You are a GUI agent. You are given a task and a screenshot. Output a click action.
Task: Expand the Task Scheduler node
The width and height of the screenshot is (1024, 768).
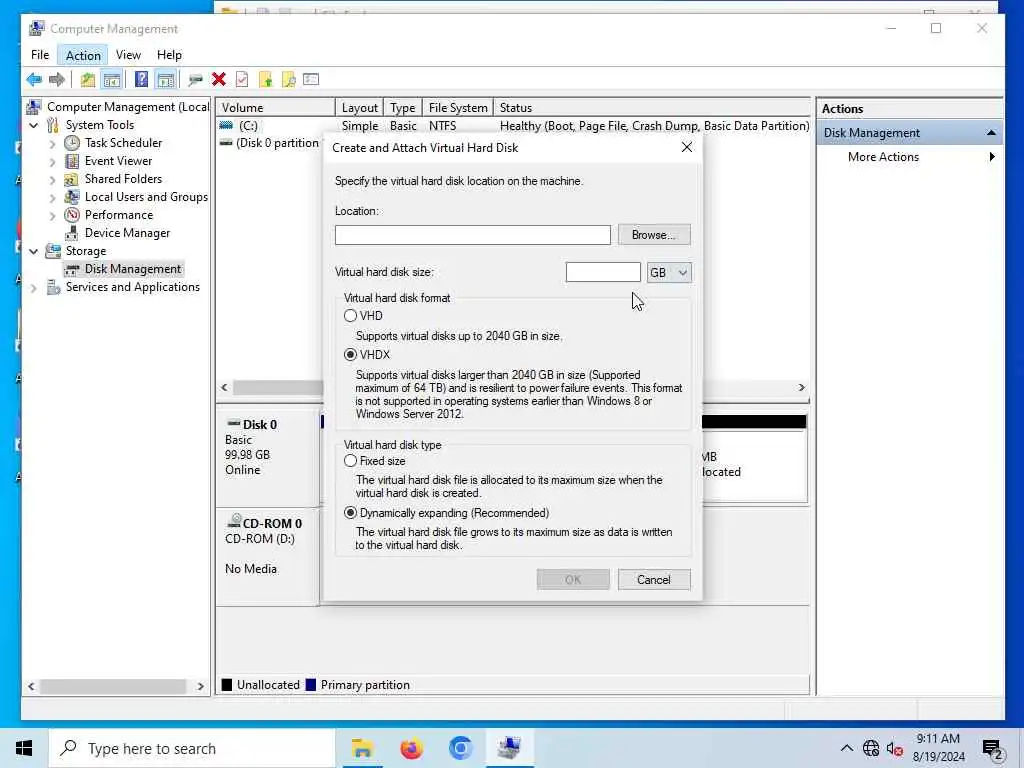point(52,143)
